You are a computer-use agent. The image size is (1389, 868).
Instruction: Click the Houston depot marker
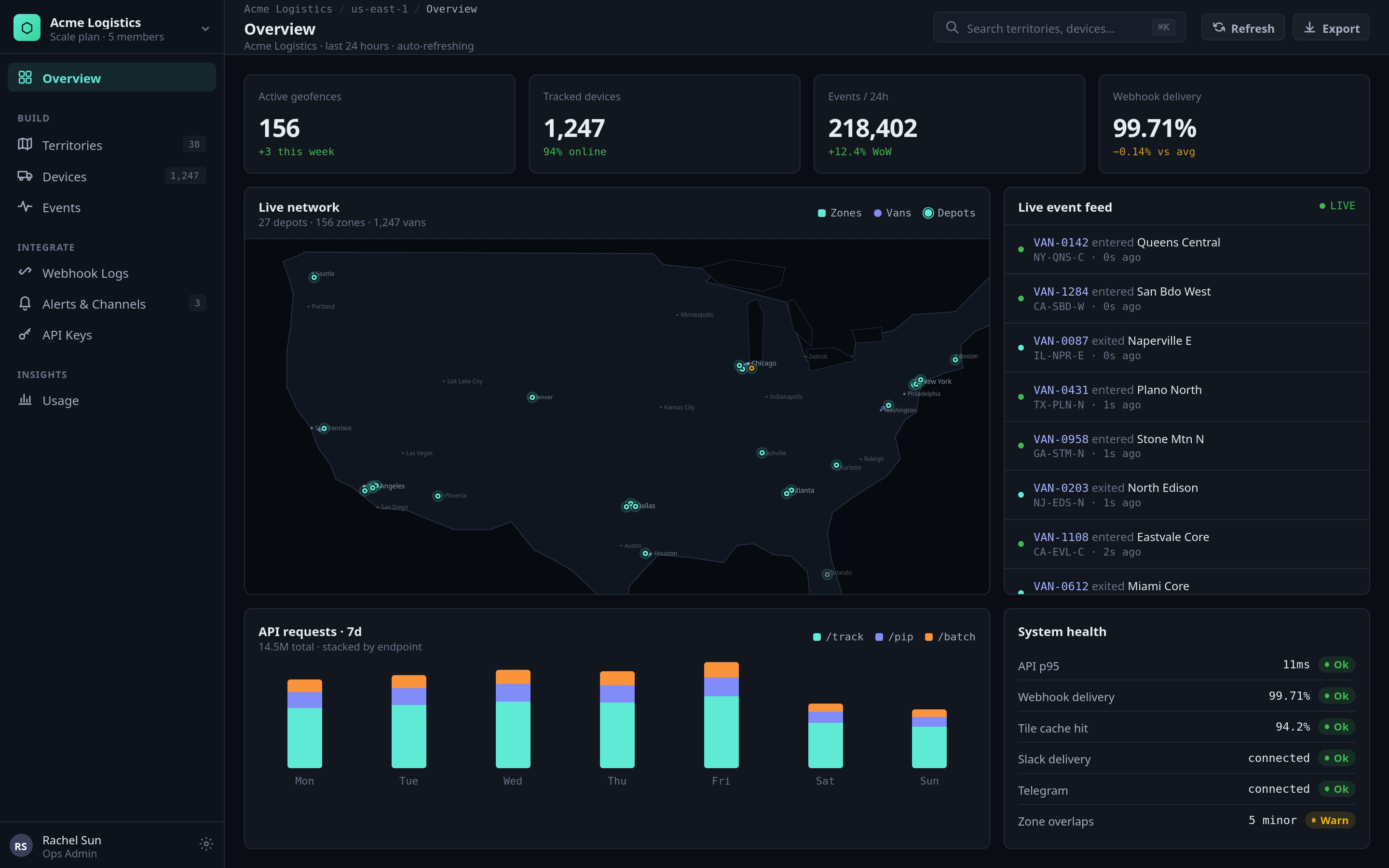645,554
